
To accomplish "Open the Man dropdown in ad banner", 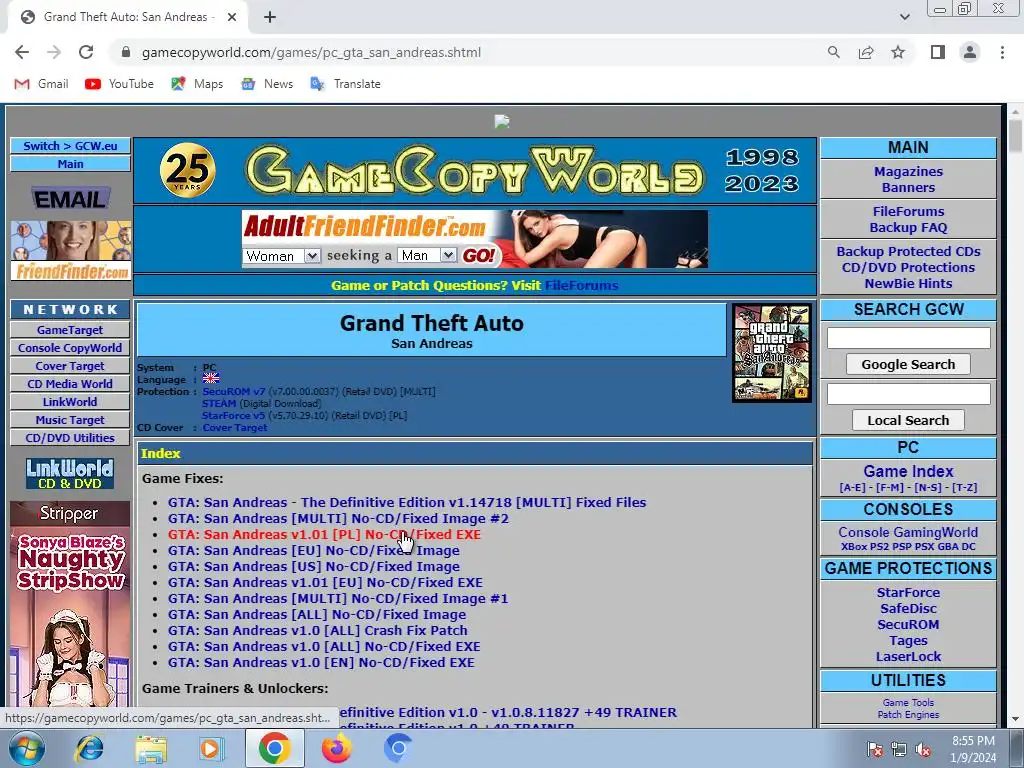I will tap(427, 255).
